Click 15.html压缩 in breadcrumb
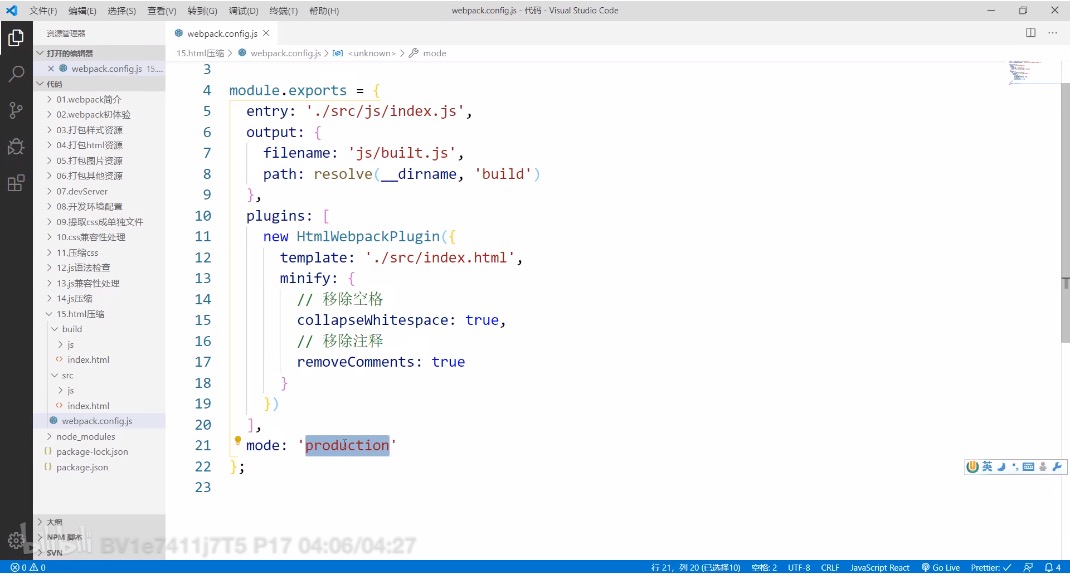 click(200, 53)
